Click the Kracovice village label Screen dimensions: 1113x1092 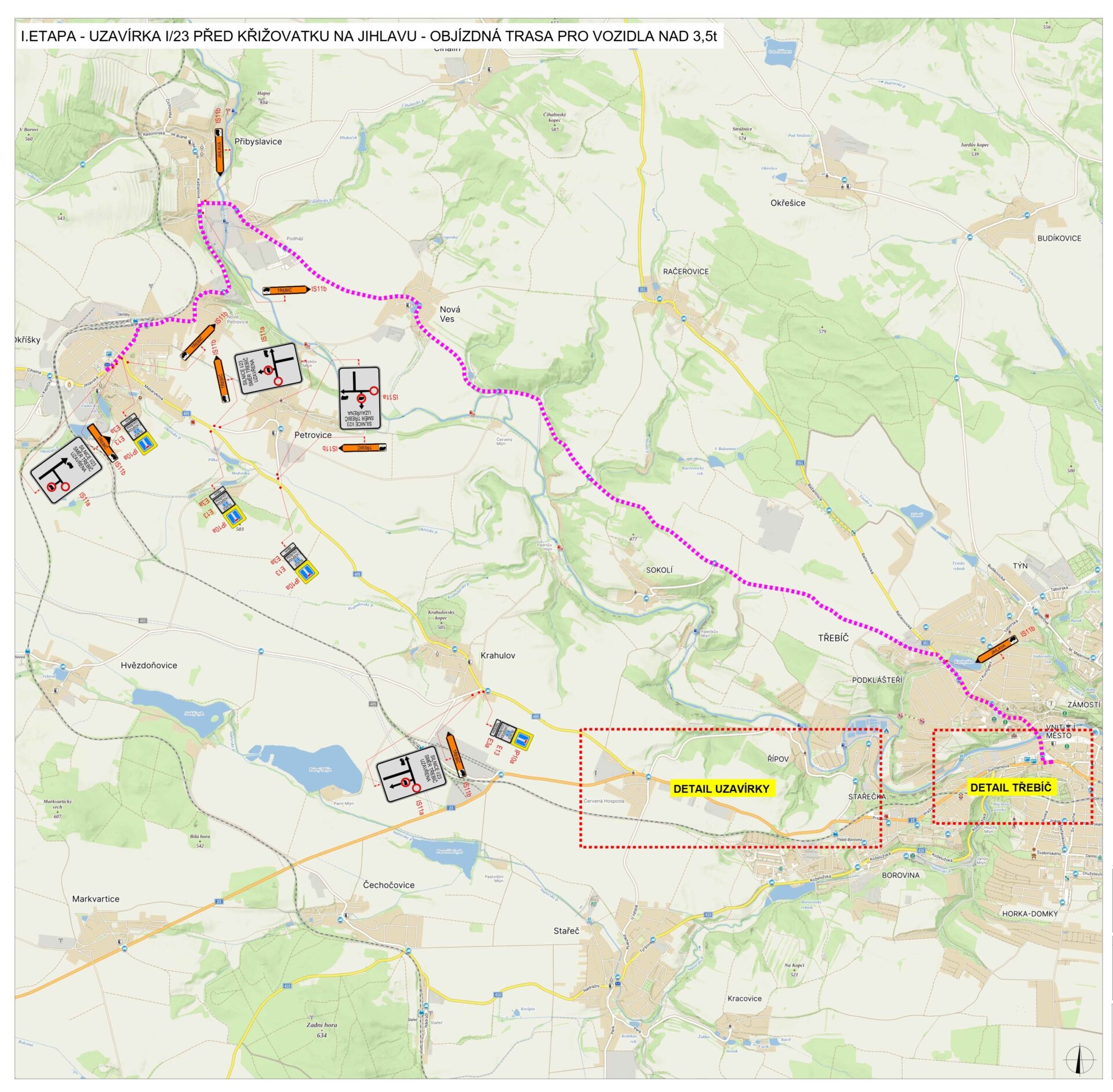(744, 998)
